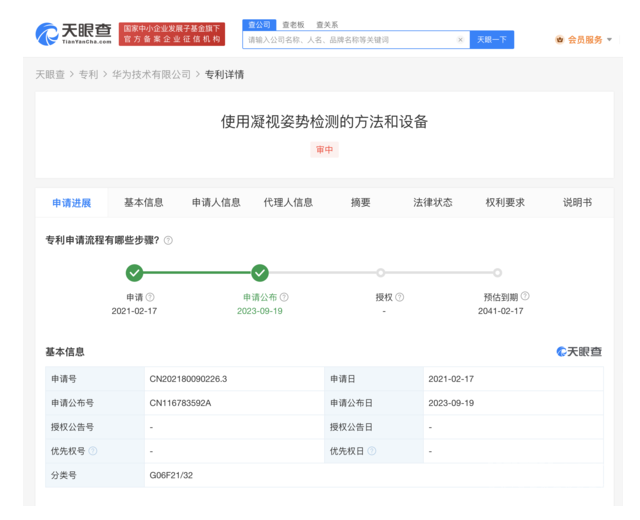Click the VIP crown icon for 会员服务
This screenshot has width=640, height=520.
click(559, 40)
